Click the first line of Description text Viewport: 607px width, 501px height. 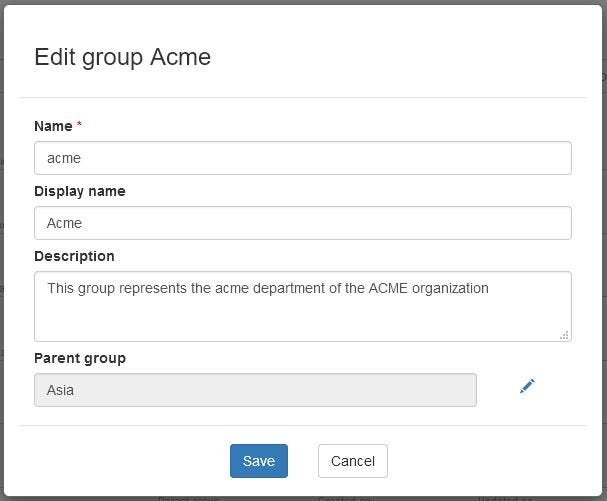pos(268,288)
